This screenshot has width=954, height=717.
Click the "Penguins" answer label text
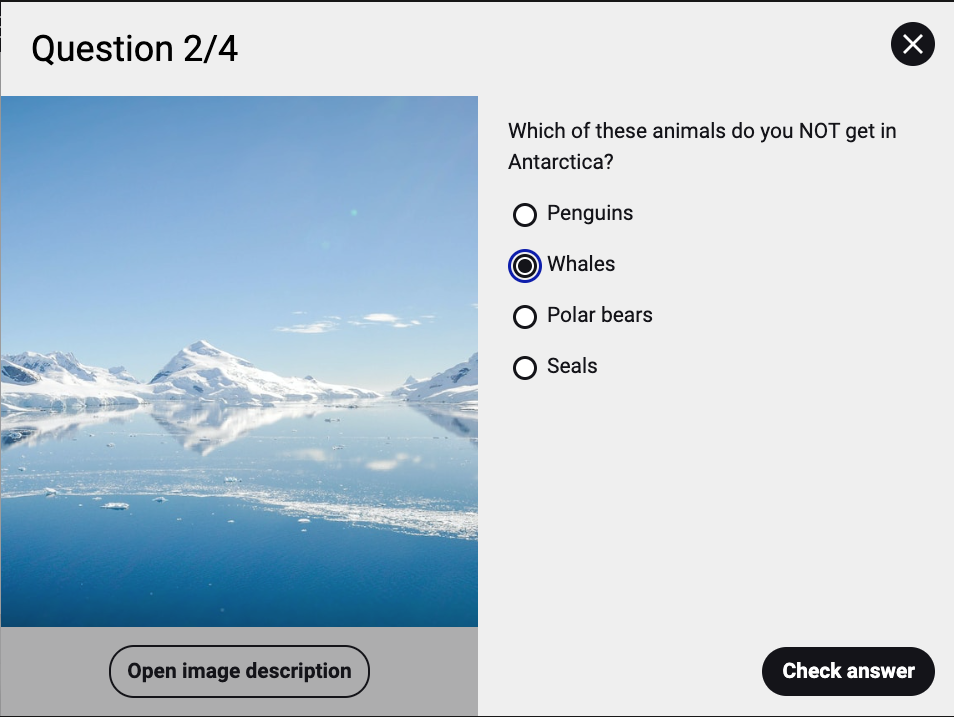590,214
